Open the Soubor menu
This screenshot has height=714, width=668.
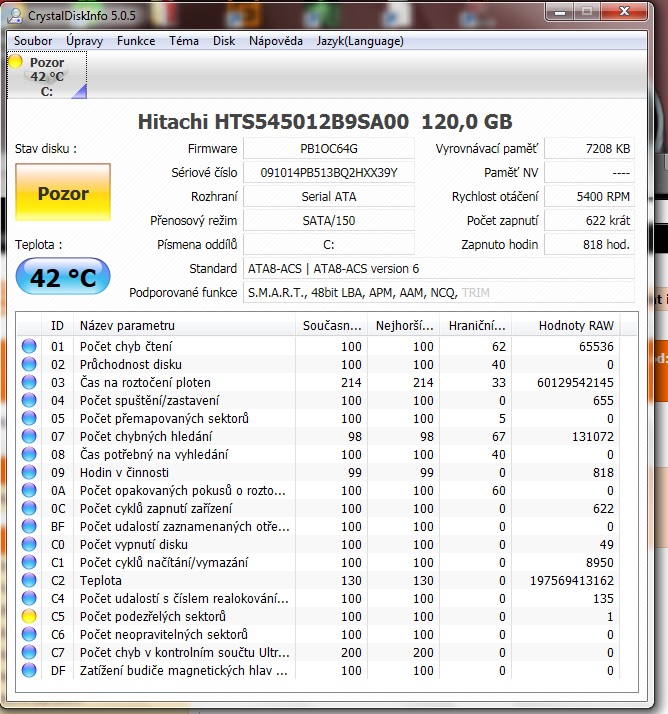[x=33, y=41]
